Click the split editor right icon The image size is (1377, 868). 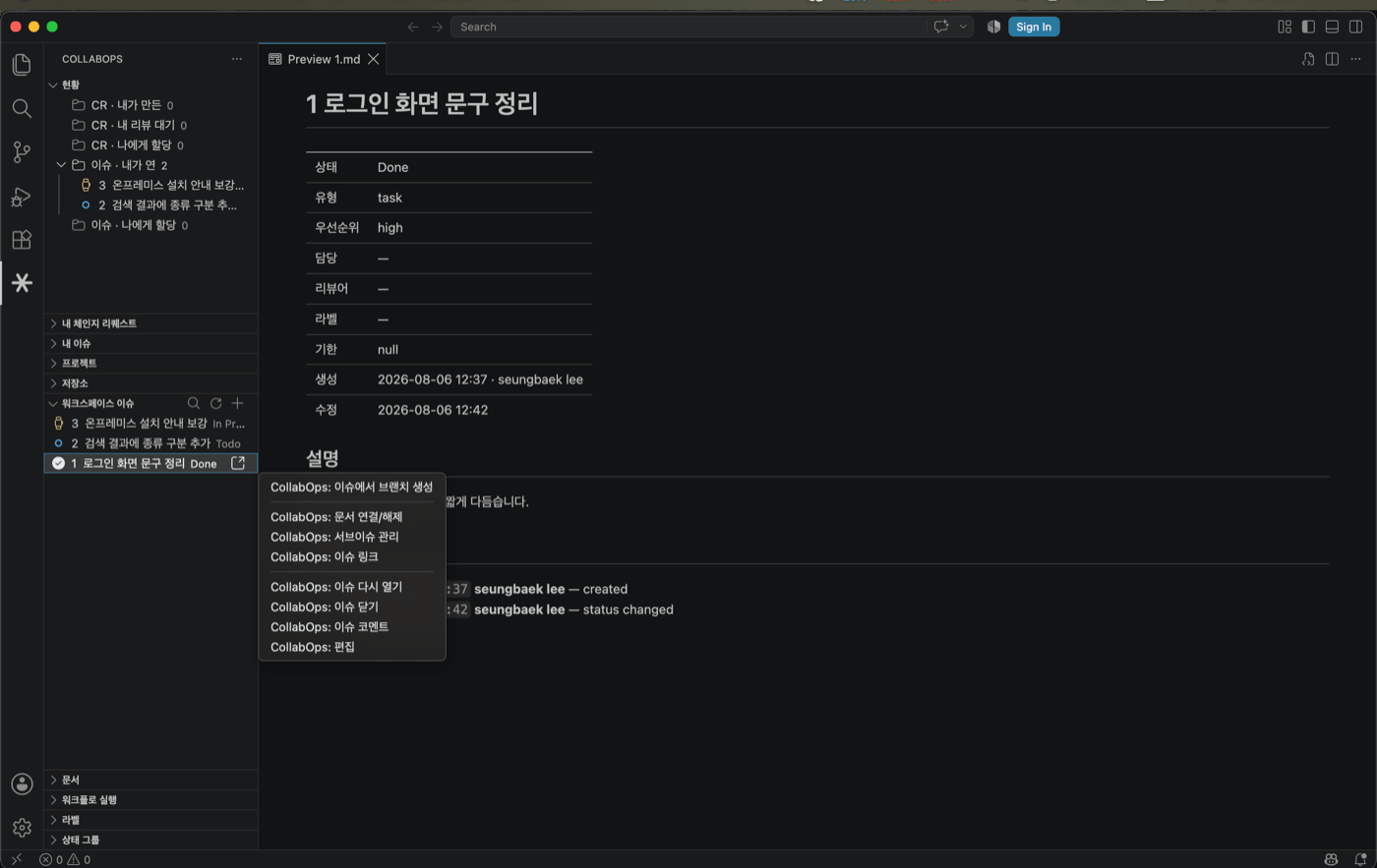click(1332, 59)
